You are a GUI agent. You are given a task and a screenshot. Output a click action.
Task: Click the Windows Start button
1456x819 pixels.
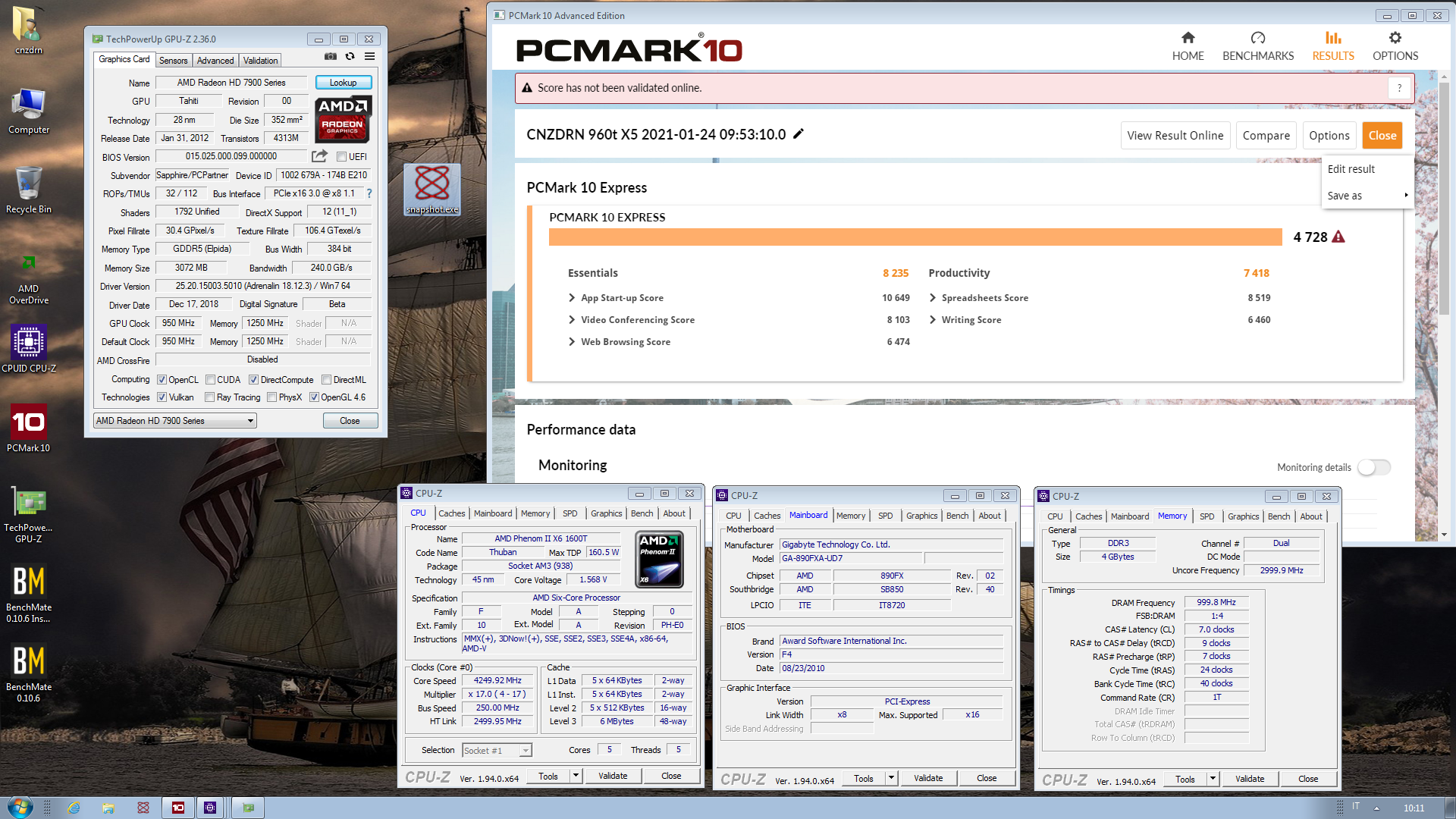[20, 807]
